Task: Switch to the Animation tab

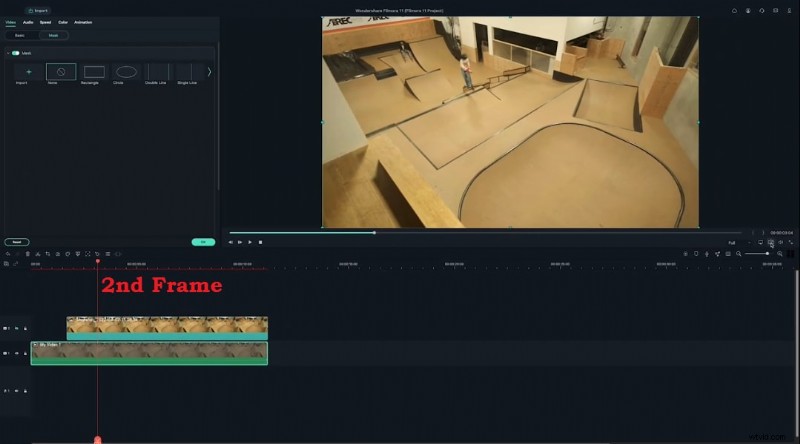Action: coord(83,22)
